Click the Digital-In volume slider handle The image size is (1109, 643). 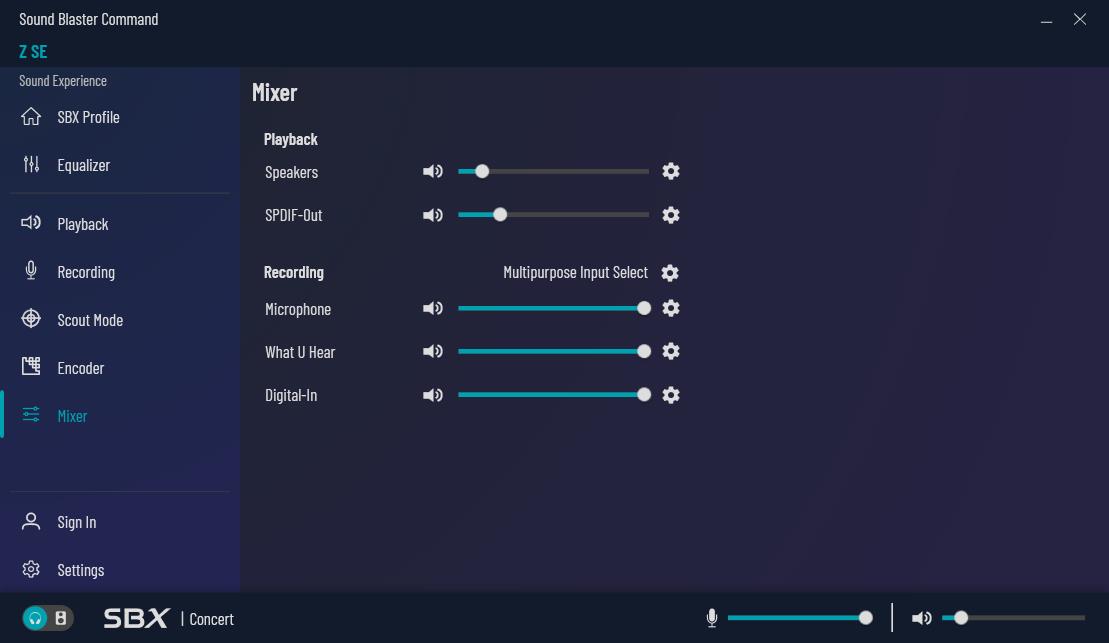[644, 395]
